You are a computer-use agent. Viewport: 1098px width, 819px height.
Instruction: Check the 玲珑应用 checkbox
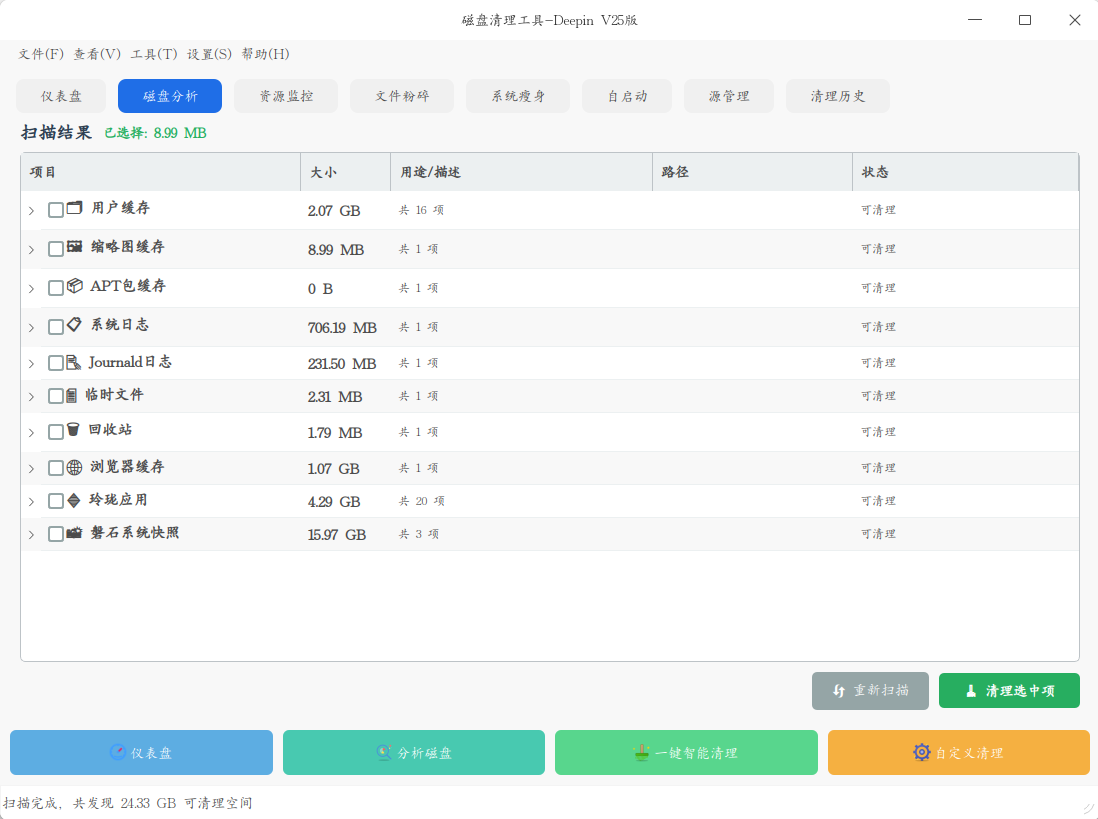56,501
